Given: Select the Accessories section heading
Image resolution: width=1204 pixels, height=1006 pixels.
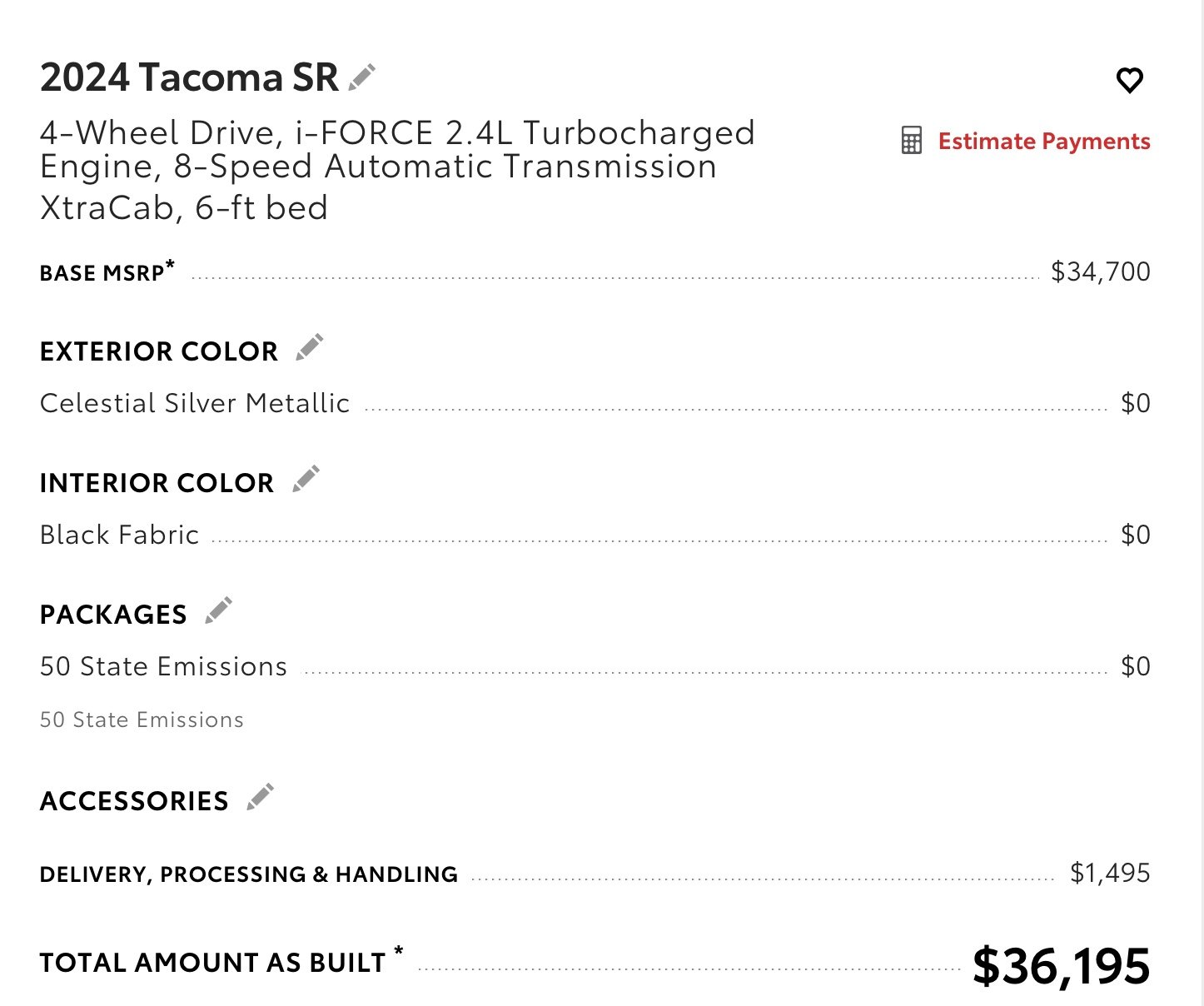Looking at the screenshot, I should [134, 801].
